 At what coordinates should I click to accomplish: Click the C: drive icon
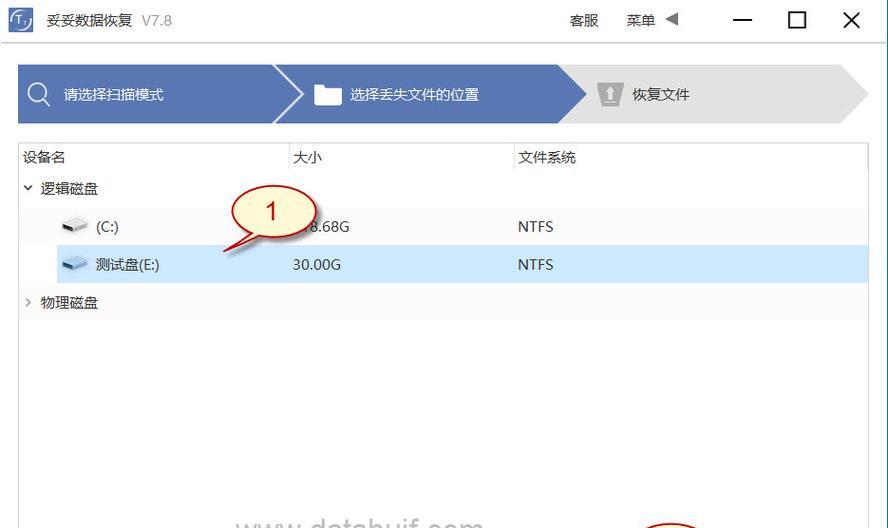(74, 226)
